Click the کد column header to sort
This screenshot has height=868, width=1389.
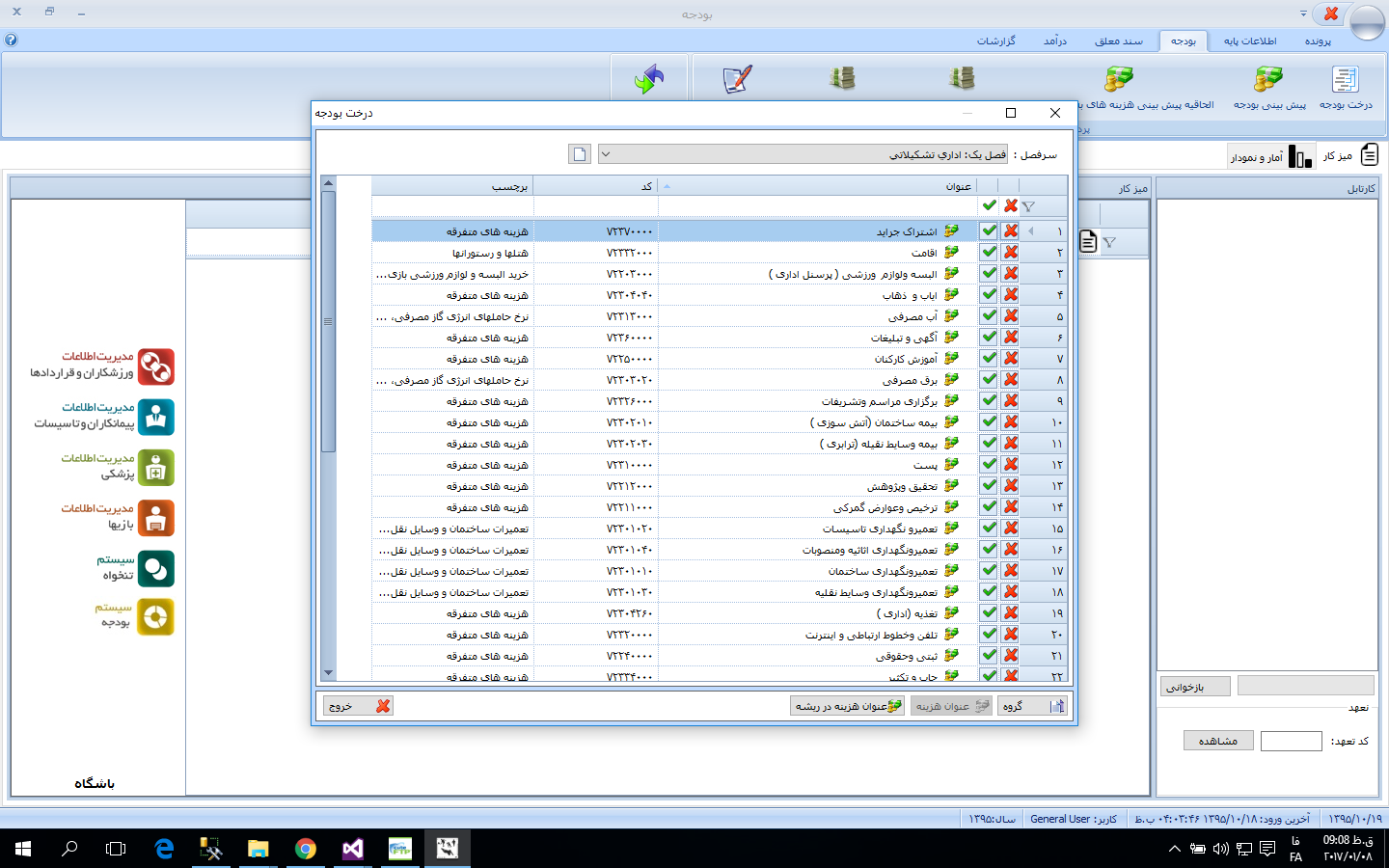(x=595, y=186)
